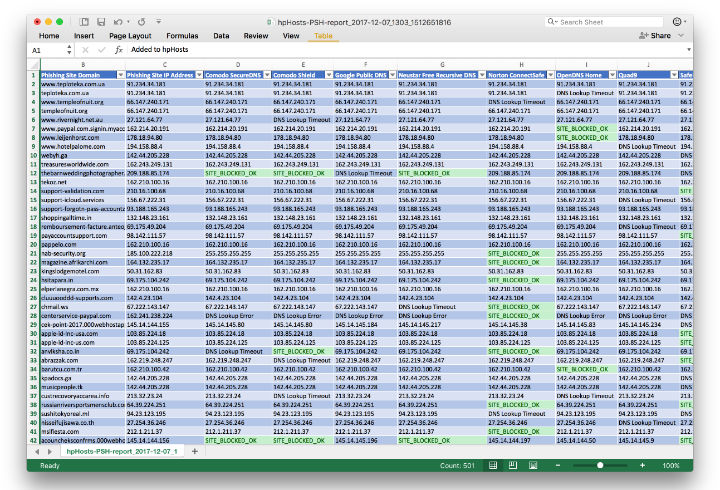Select row 12 header
The width and height of the screenshot is (720, 490).
33,173
